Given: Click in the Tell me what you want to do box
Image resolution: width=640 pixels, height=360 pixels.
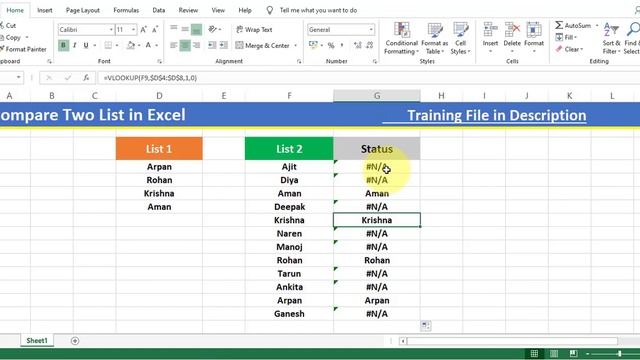Looking at the screenshot, I should click(318, 10).
